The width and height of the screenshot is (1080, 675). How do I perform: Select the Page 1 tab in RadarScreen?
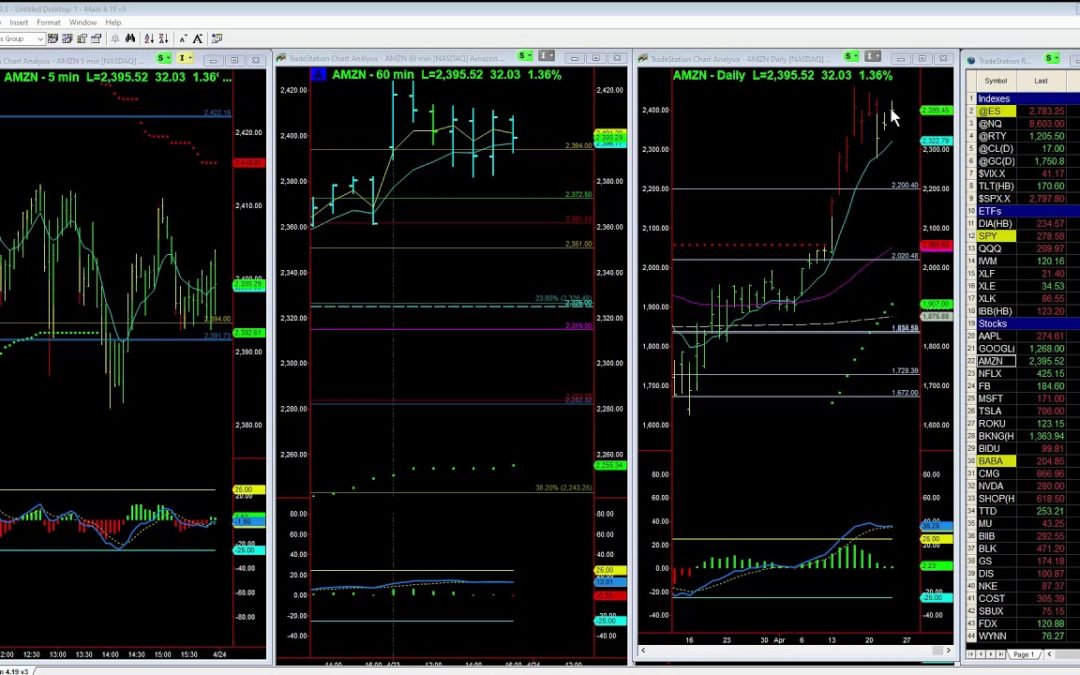(x=1023, y=654)
